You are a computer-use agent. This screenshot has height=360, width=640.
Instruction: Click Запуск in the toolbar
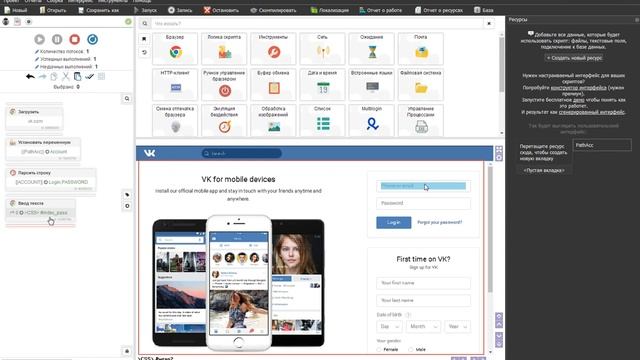coord(145,10)
